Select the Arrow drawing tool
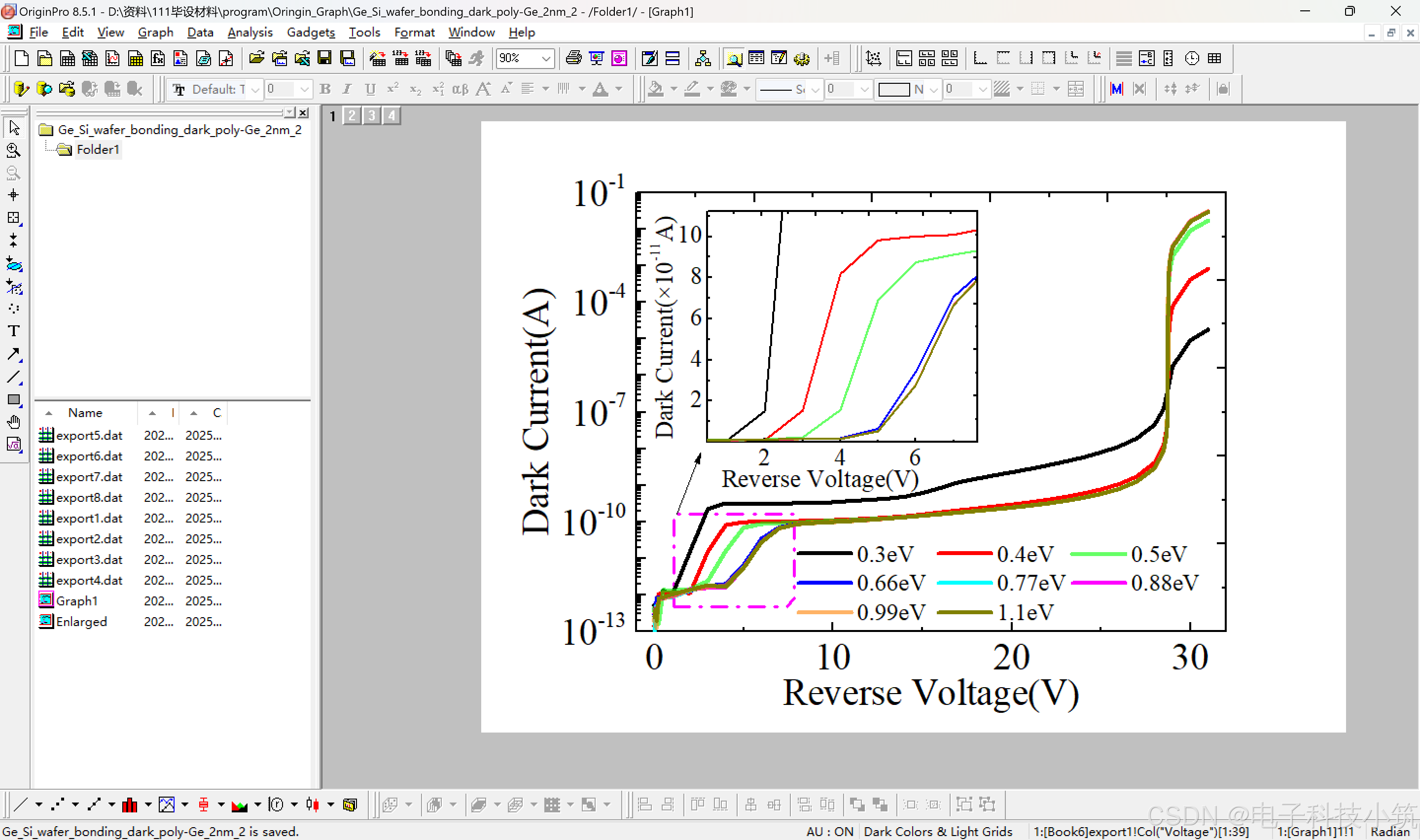 pos(14,354)
